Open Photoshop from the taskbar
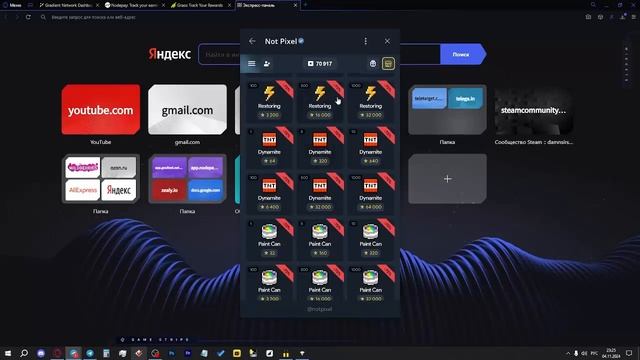Screen dimensions: 640x360 (171, 353)
